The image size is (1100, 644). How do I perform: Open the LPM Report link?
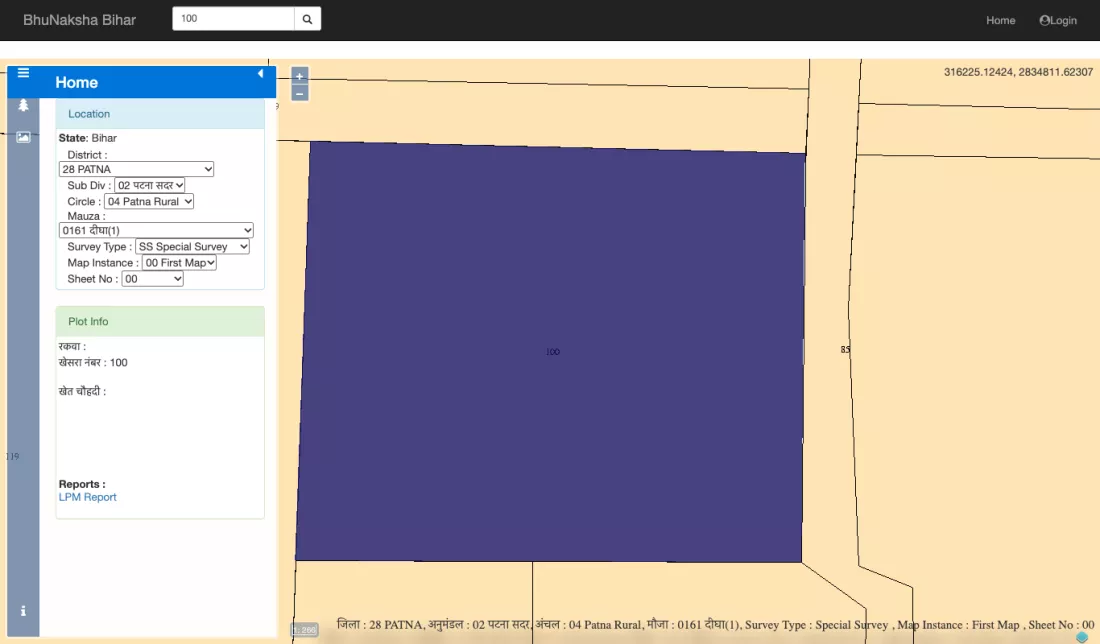(87, 497)
